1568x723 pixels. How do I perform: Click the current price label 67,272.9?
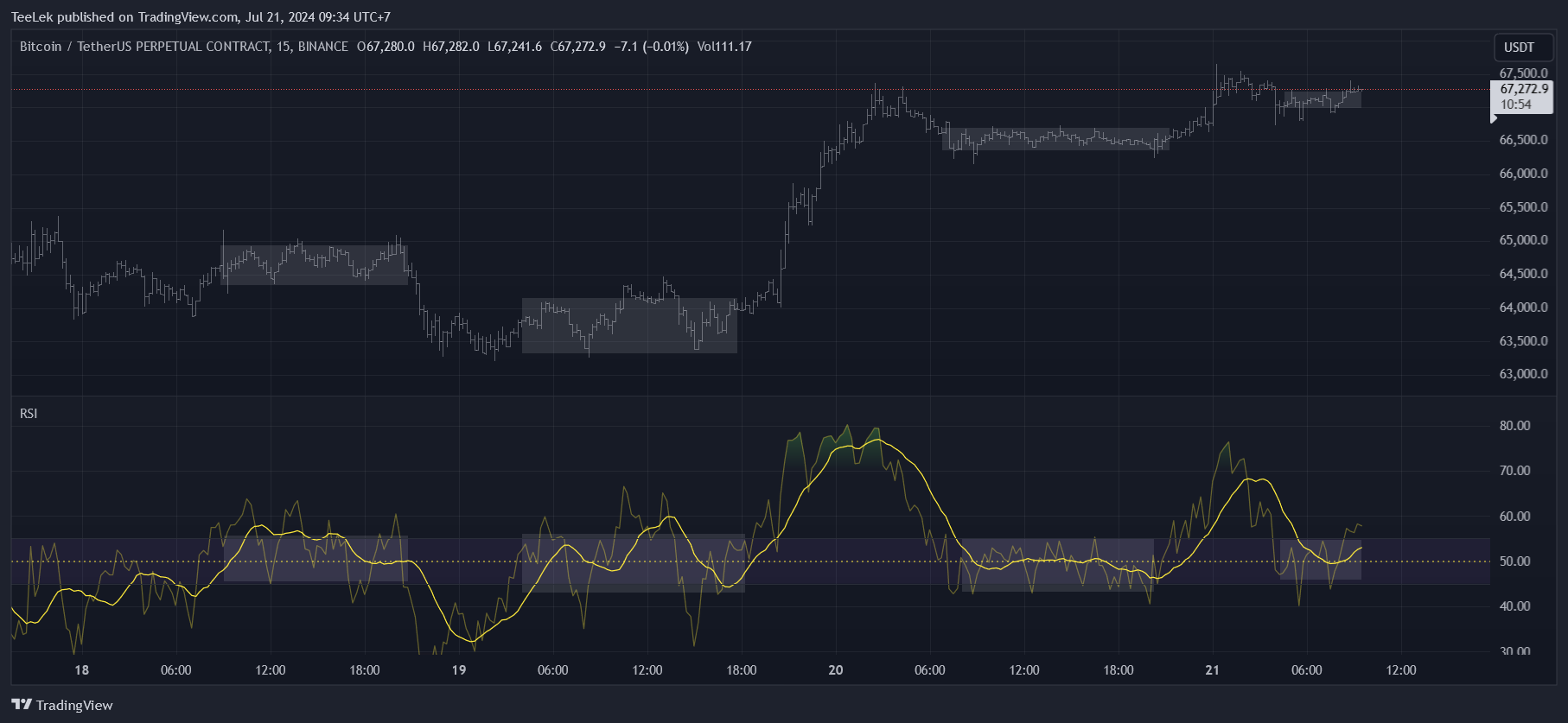point(1523,89)
